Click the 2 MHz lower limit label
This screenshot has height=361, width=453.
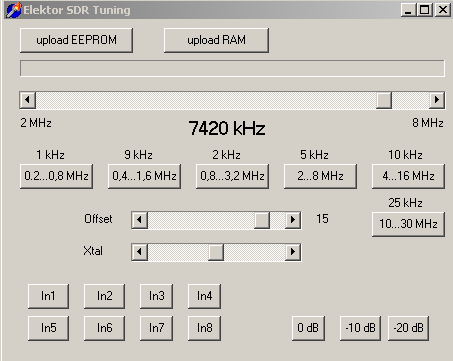click(36, 123)
